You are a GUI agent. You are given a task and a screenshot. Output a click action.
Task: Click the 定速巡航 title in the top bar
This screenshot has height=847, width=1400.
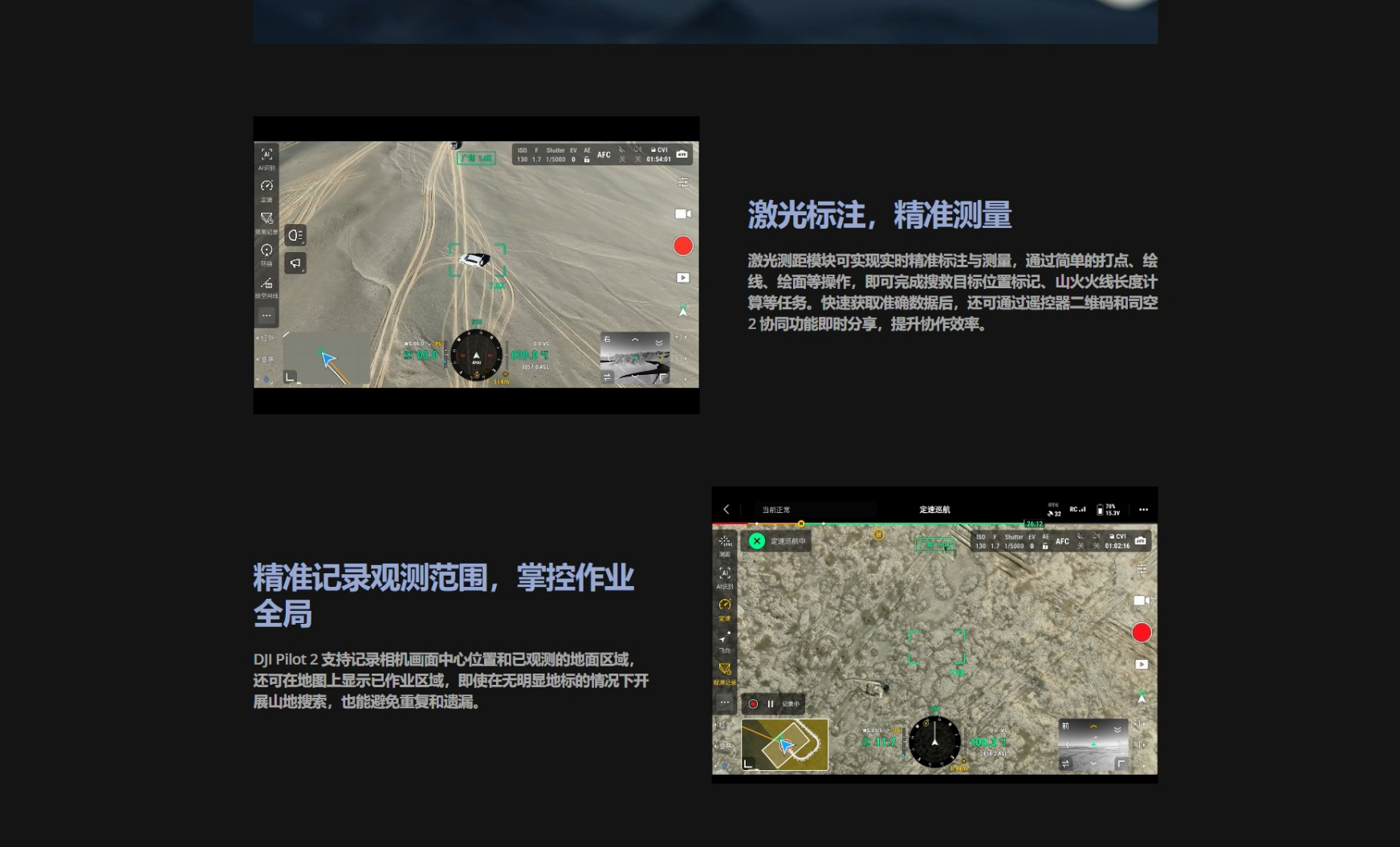tap(934, 510)
